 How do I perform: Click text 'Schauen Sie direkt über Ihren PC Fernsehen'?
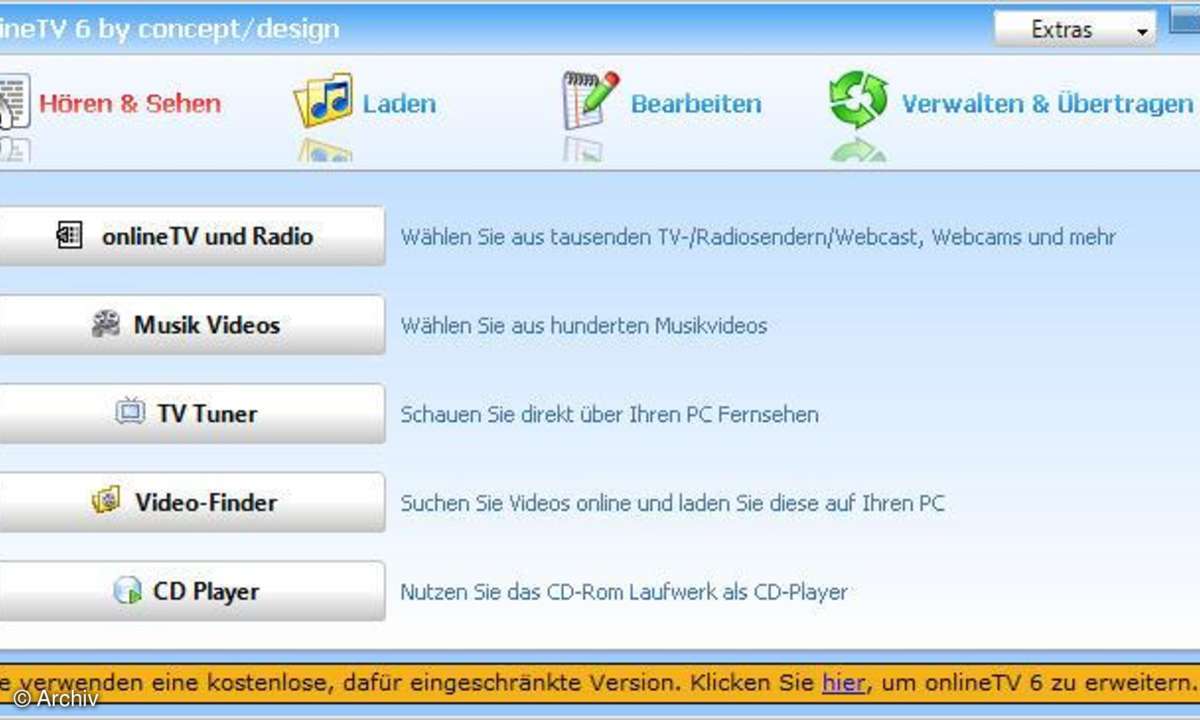click(609, 414)
